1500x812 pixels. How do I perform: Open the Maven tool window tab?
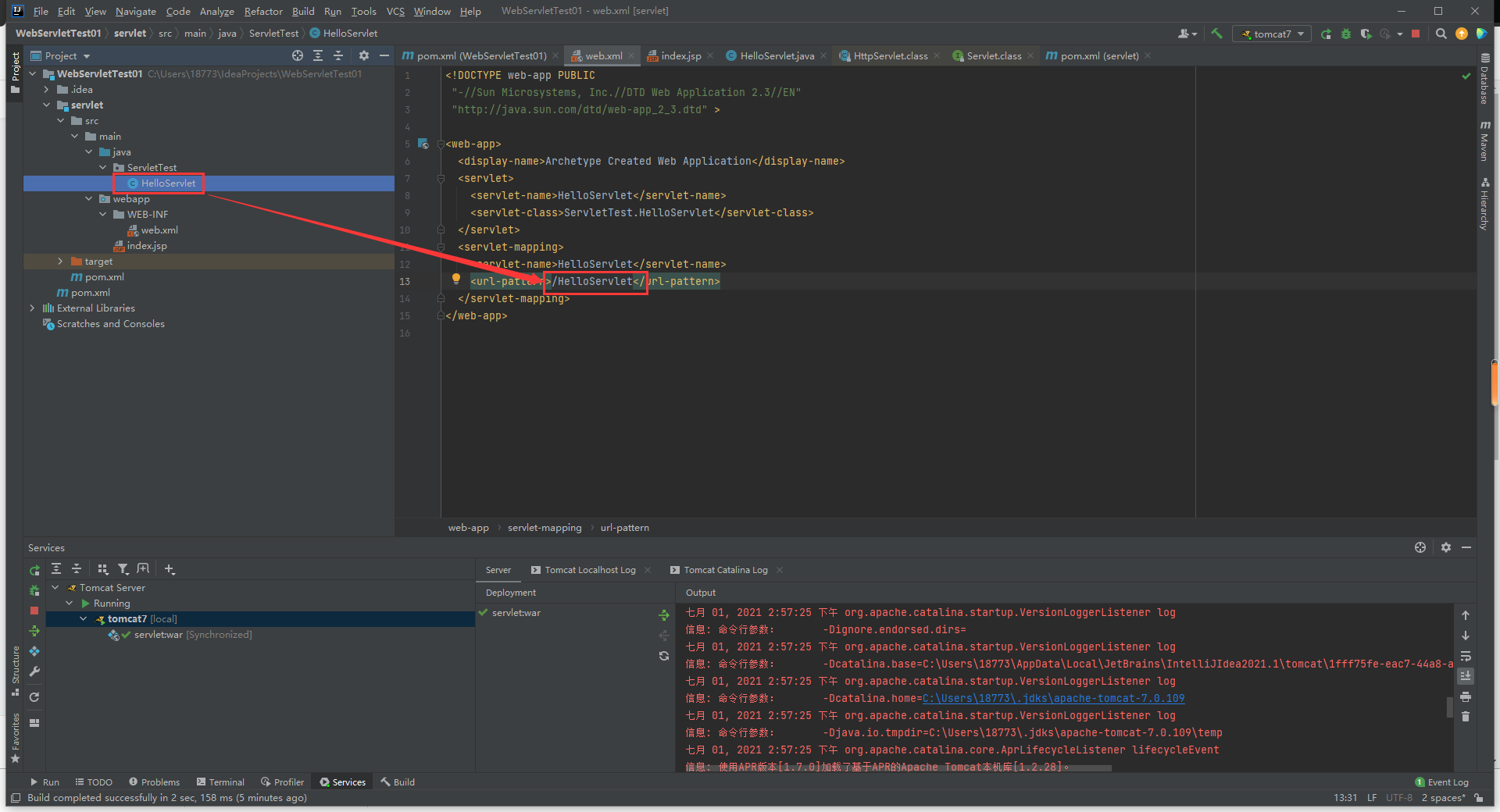[1486, 141]
